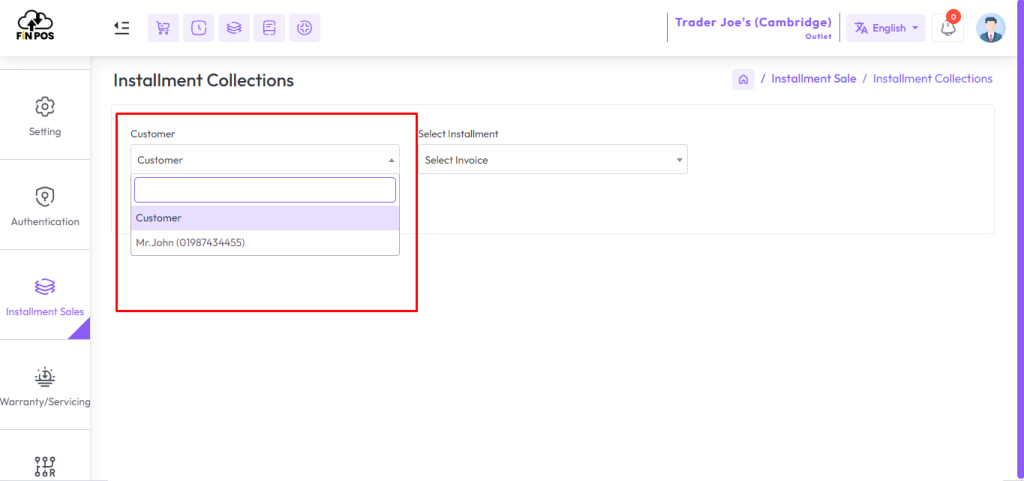Collapse the sidebar with the menu toggle icon
Viewport: 1024px width, 481px height.
coord(121,27)
